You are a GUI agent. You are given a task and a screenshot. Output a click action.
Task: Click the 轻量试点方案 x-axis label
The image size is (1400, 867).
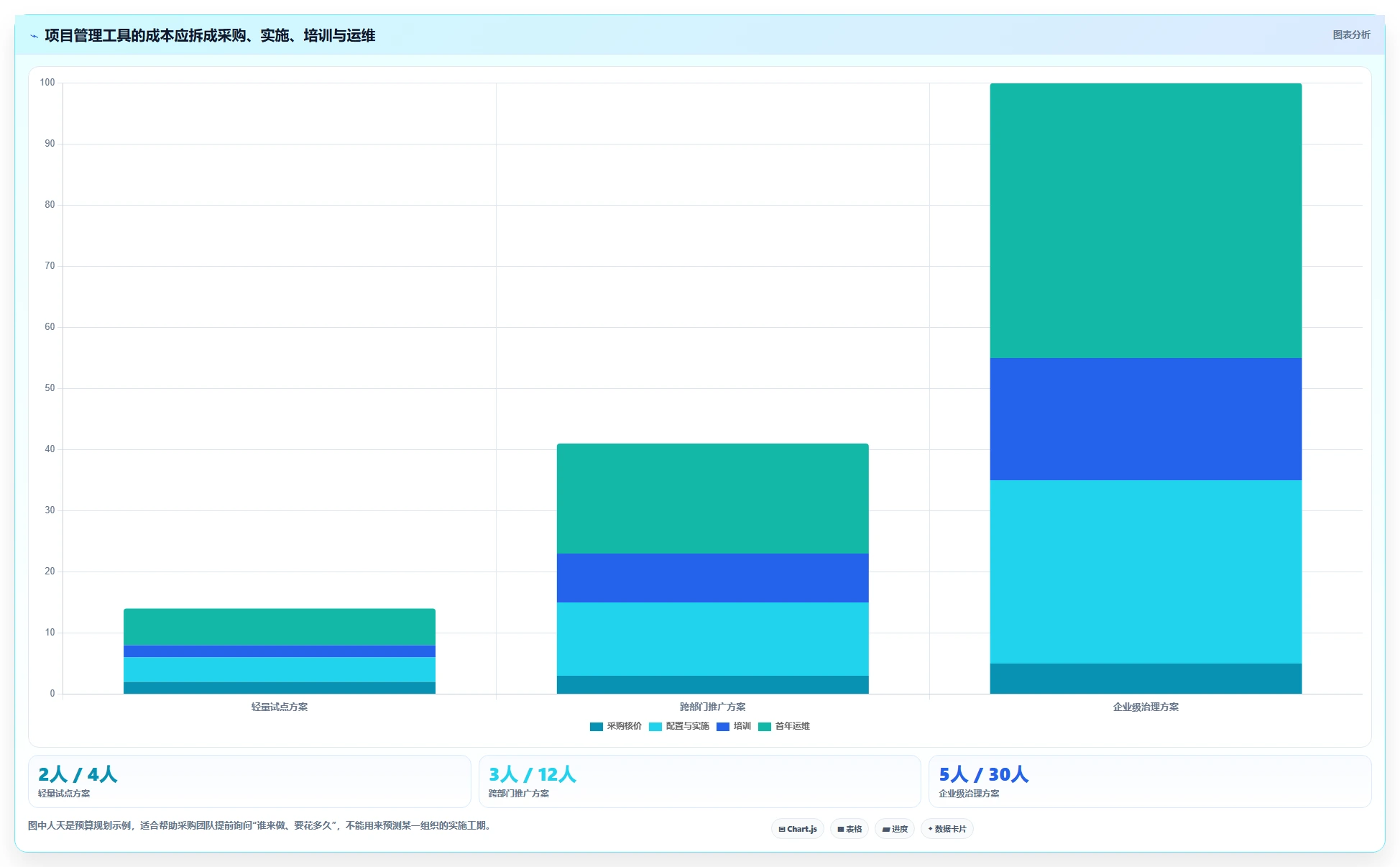point(280,707)
